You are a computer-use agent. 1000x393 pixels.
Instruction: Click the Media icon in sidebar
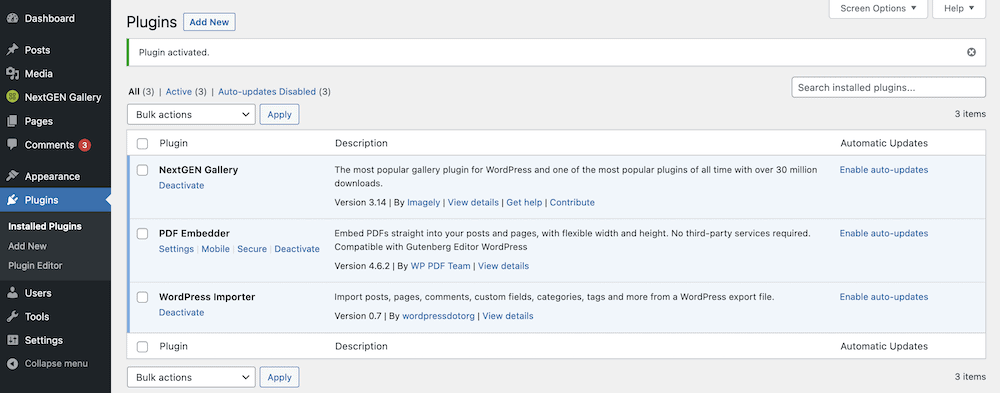click(12, 73)
